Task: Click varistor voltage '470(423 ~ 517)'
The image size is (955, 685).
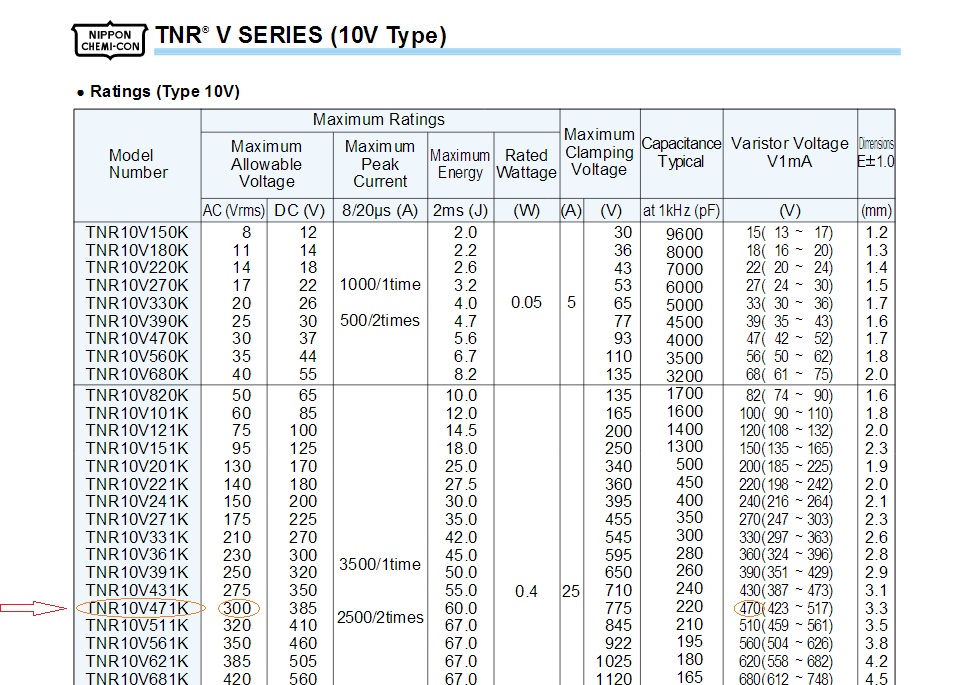Action: pyautogui.click(x=786, y=608)
